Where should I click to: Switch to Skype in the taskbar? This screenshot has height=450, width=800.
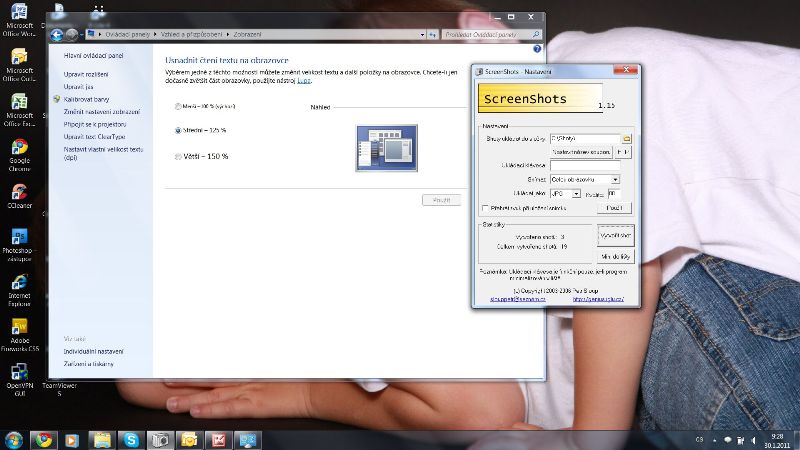coord(131,440)
